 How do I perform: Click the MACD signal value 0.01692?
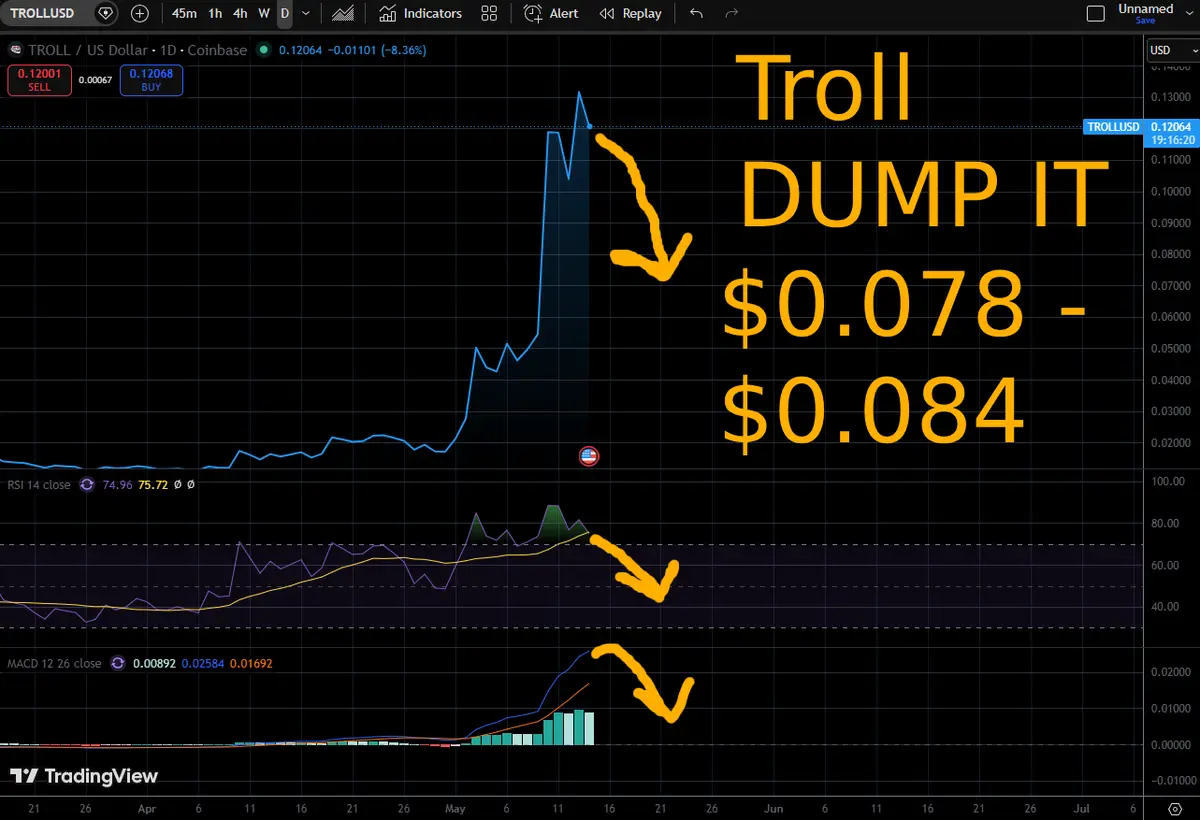[x=253, y=663]
